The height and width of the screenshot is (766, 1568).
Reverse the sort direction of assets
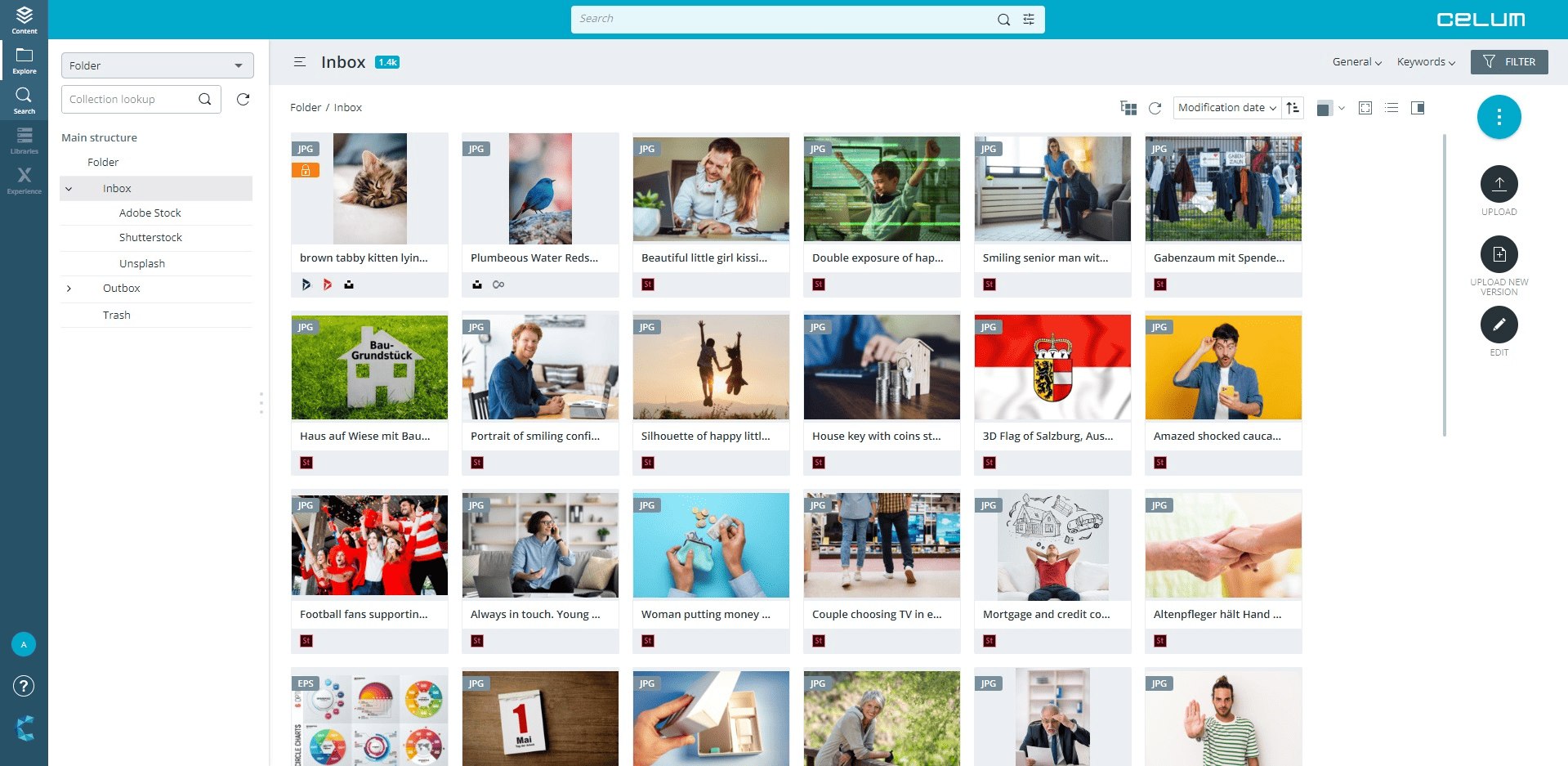1292,107
